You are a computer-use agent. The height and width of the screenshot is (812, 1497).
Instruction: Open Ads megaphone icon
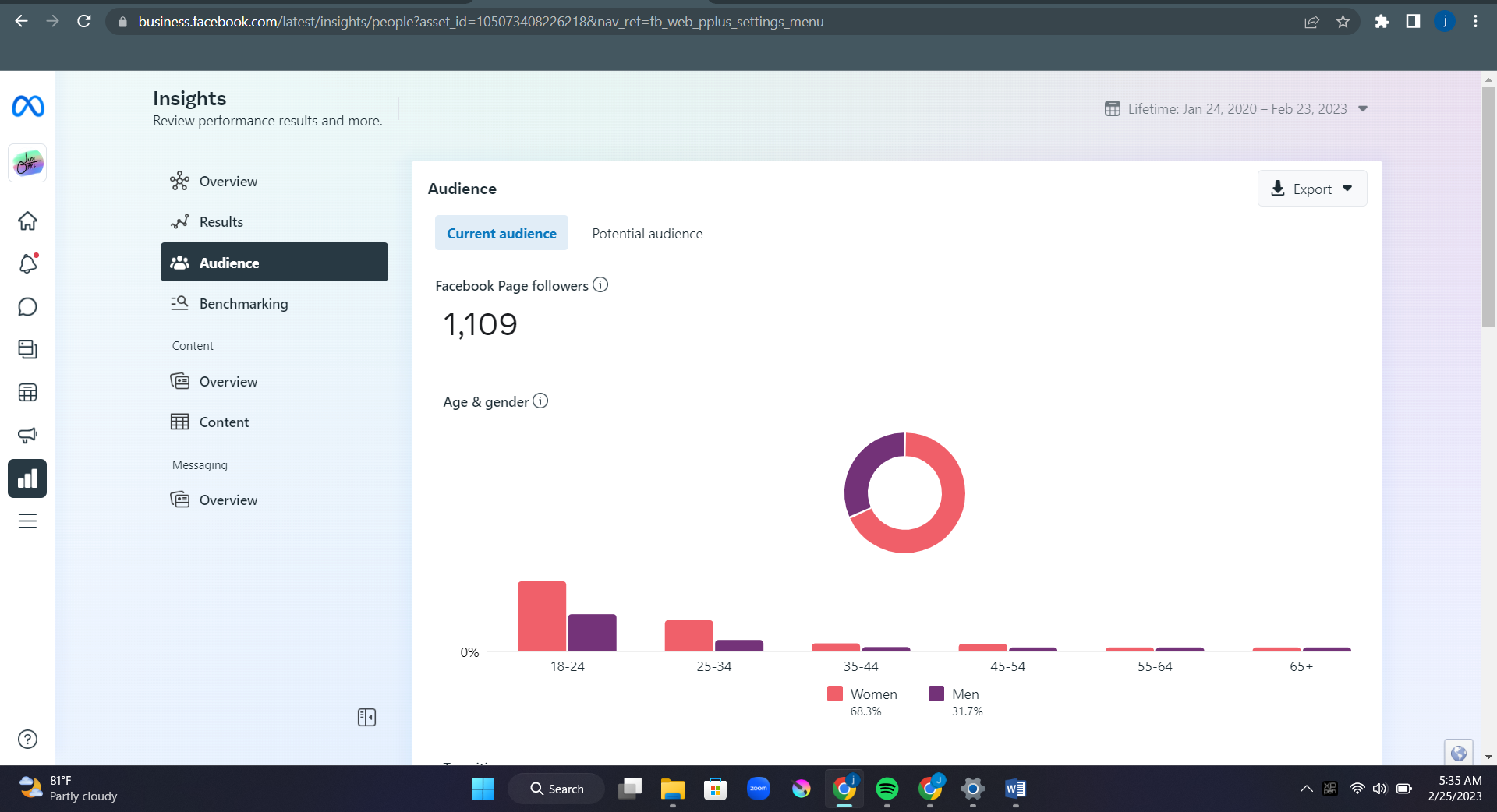pos(27,435)
